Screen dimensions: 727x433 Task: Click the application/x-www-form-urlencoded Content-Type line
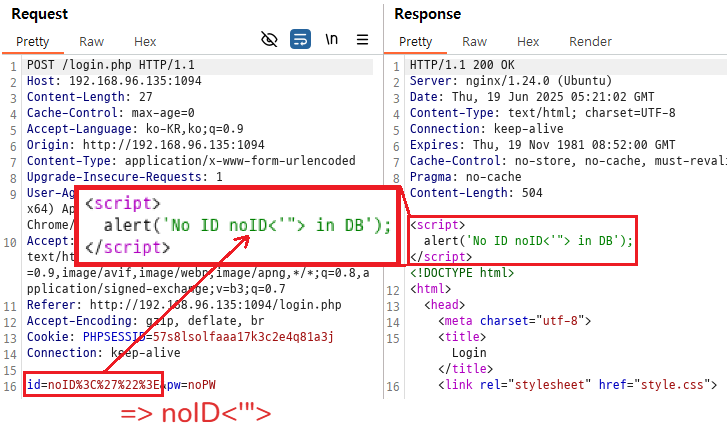[x=191, y=161]
